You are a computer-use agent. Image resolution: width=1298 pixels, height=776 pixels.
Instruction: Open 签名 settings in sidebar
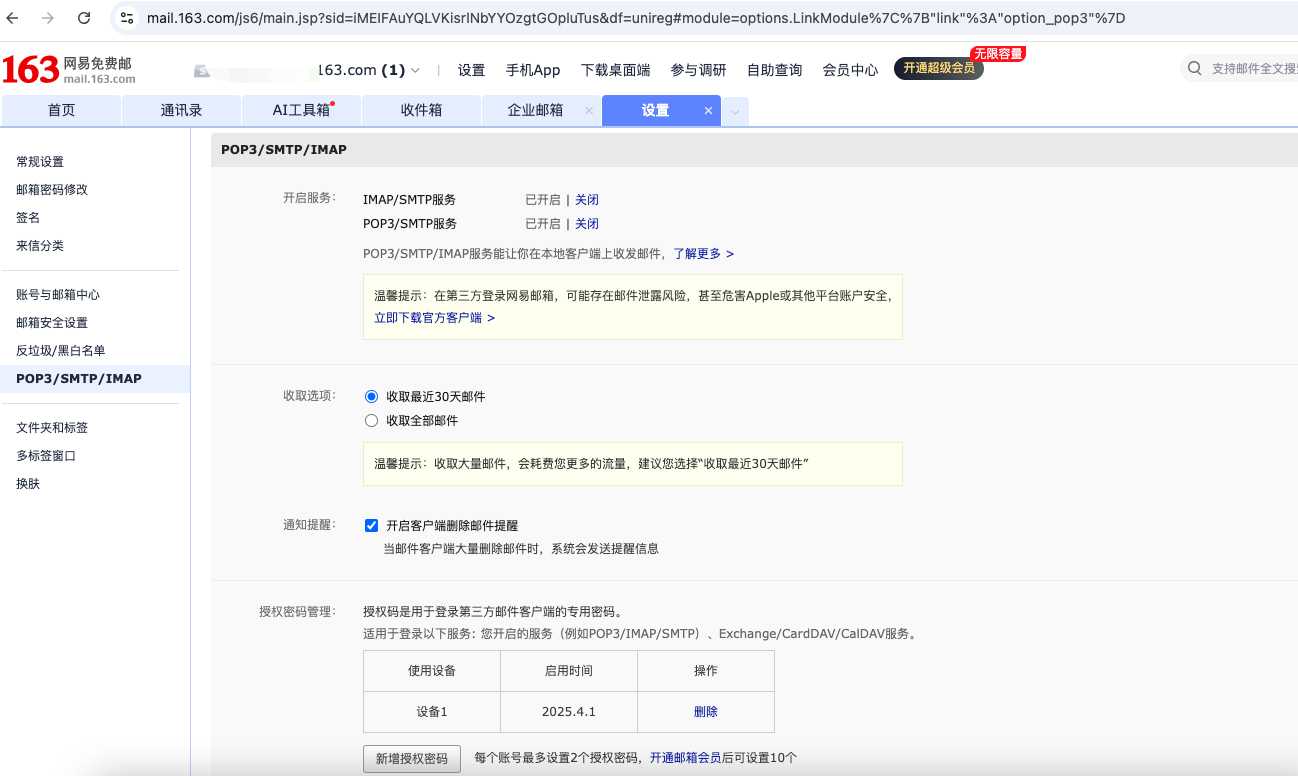coord(28,218)
